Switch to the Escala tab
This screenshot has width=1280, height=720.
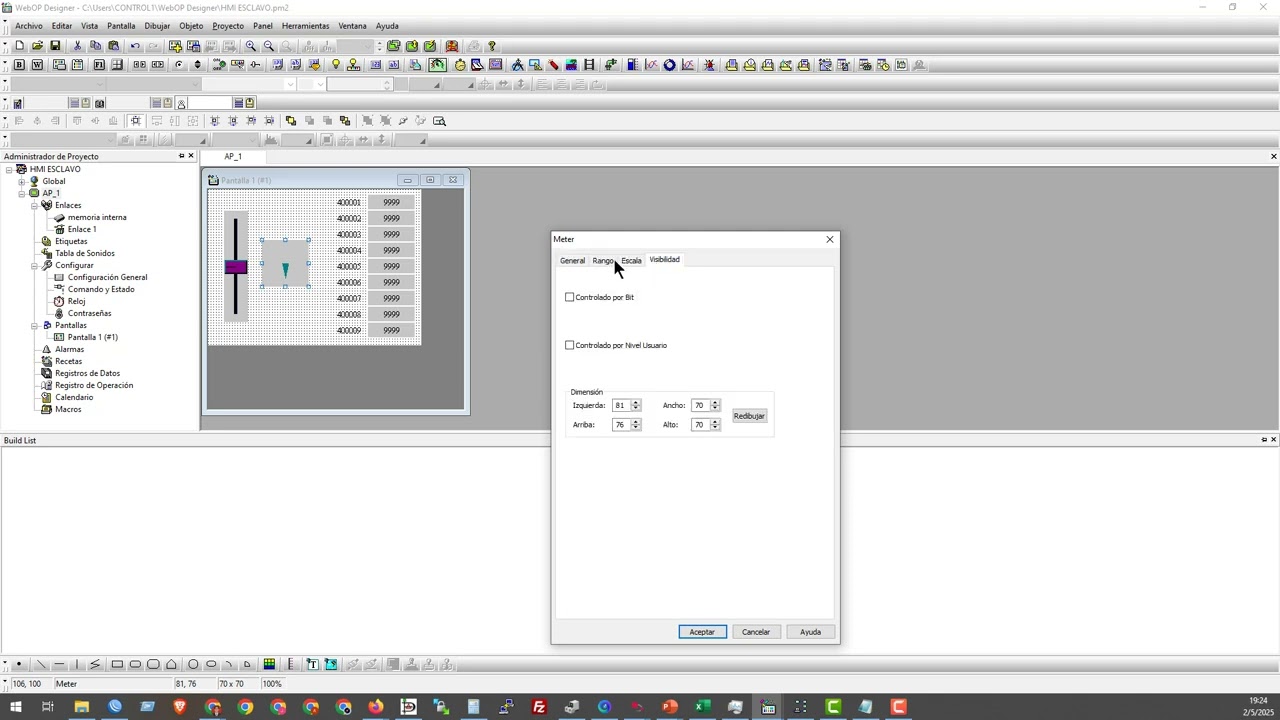click(x=631, y=261)
